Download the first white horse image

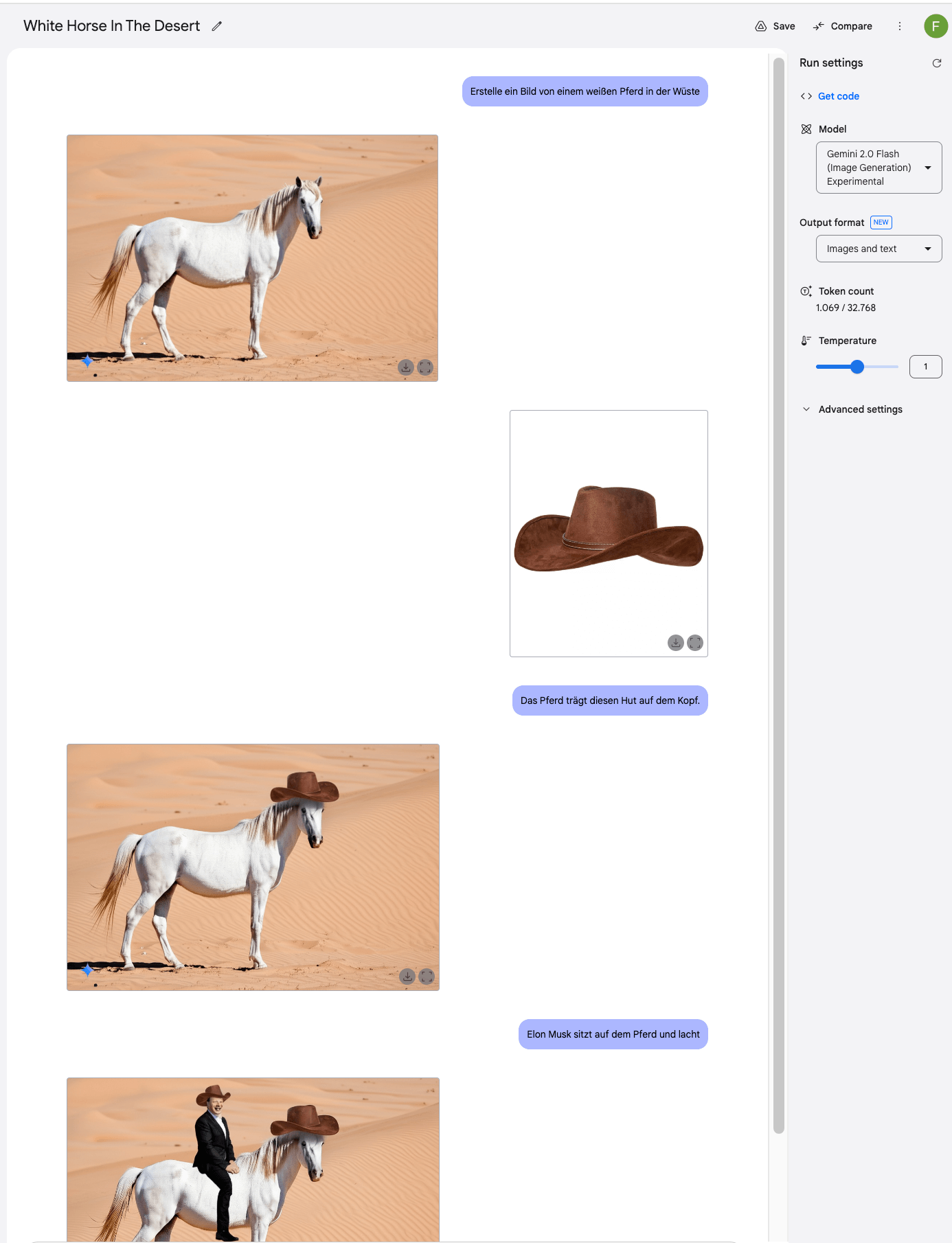point(406,367)
